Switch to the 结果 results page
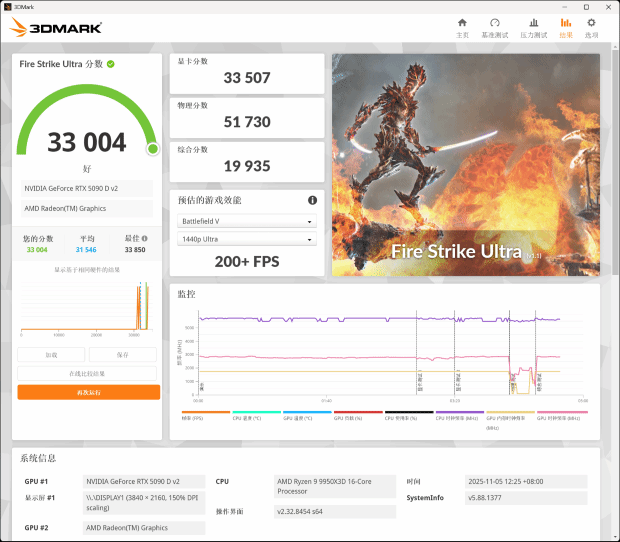 566,27
